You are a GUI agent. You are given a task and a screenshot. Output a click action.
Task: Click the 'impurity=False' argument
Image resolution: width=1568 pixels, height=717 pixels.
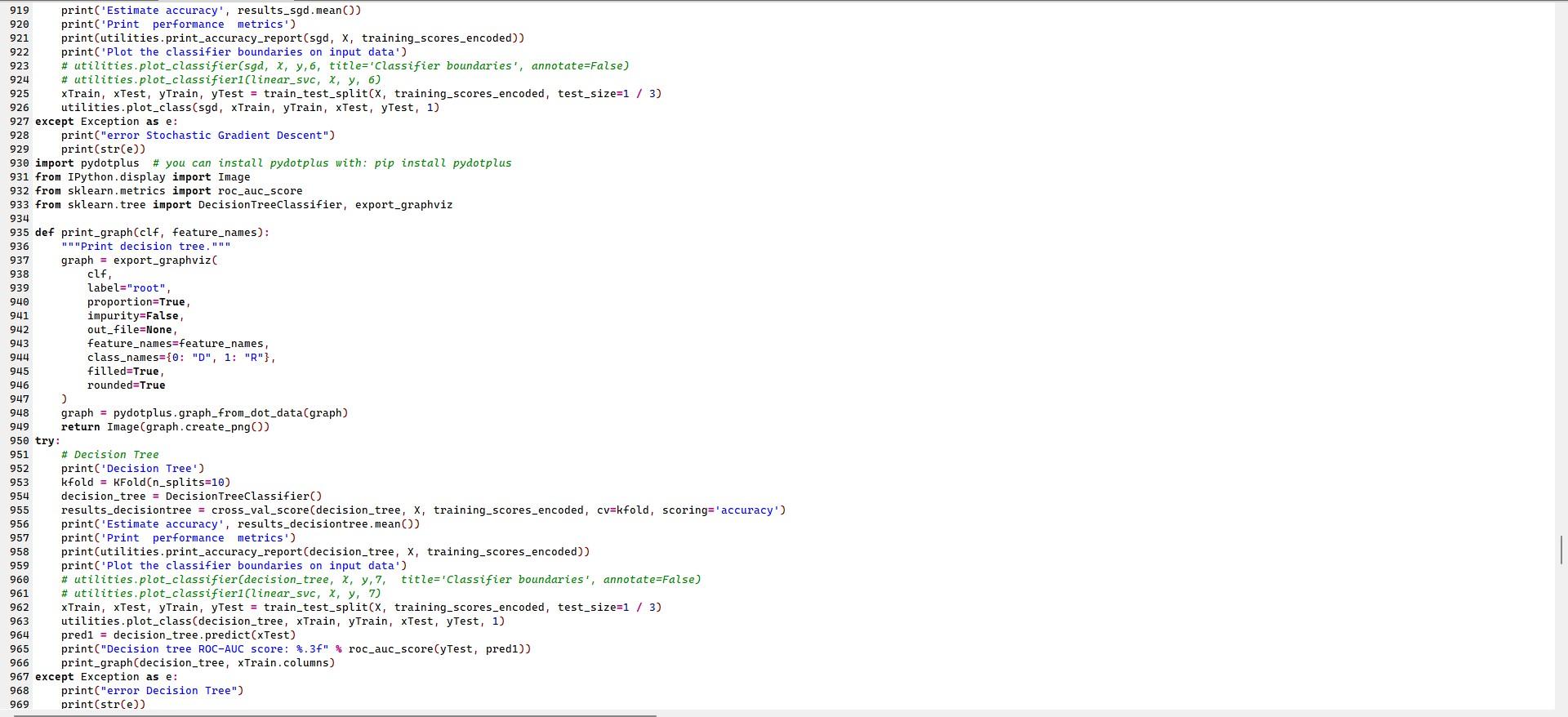(136, 316)
